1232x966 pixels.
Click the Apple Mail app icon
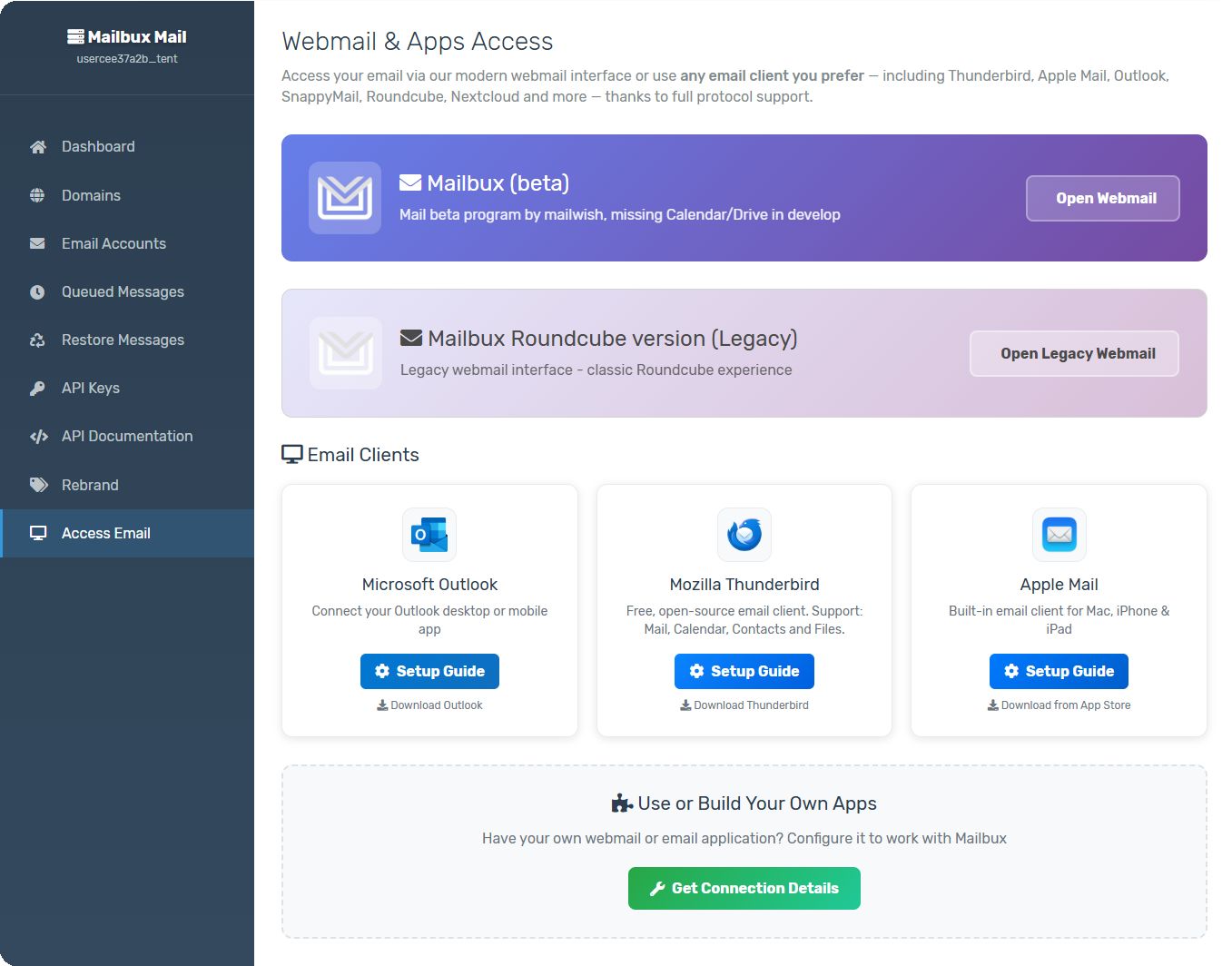[1060, 535]
